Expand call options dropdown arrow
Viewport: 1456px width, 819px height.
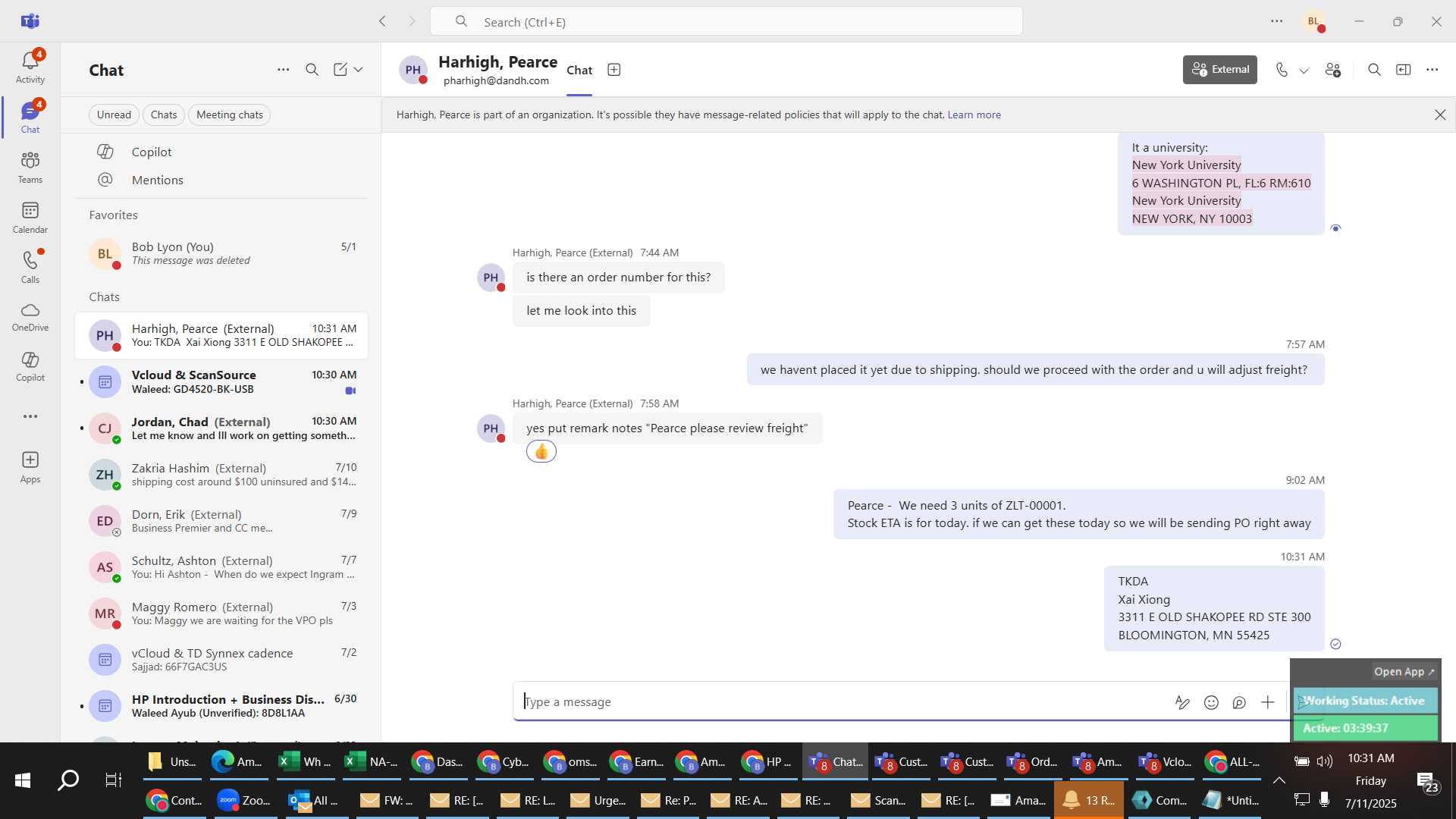(1304, 71)
